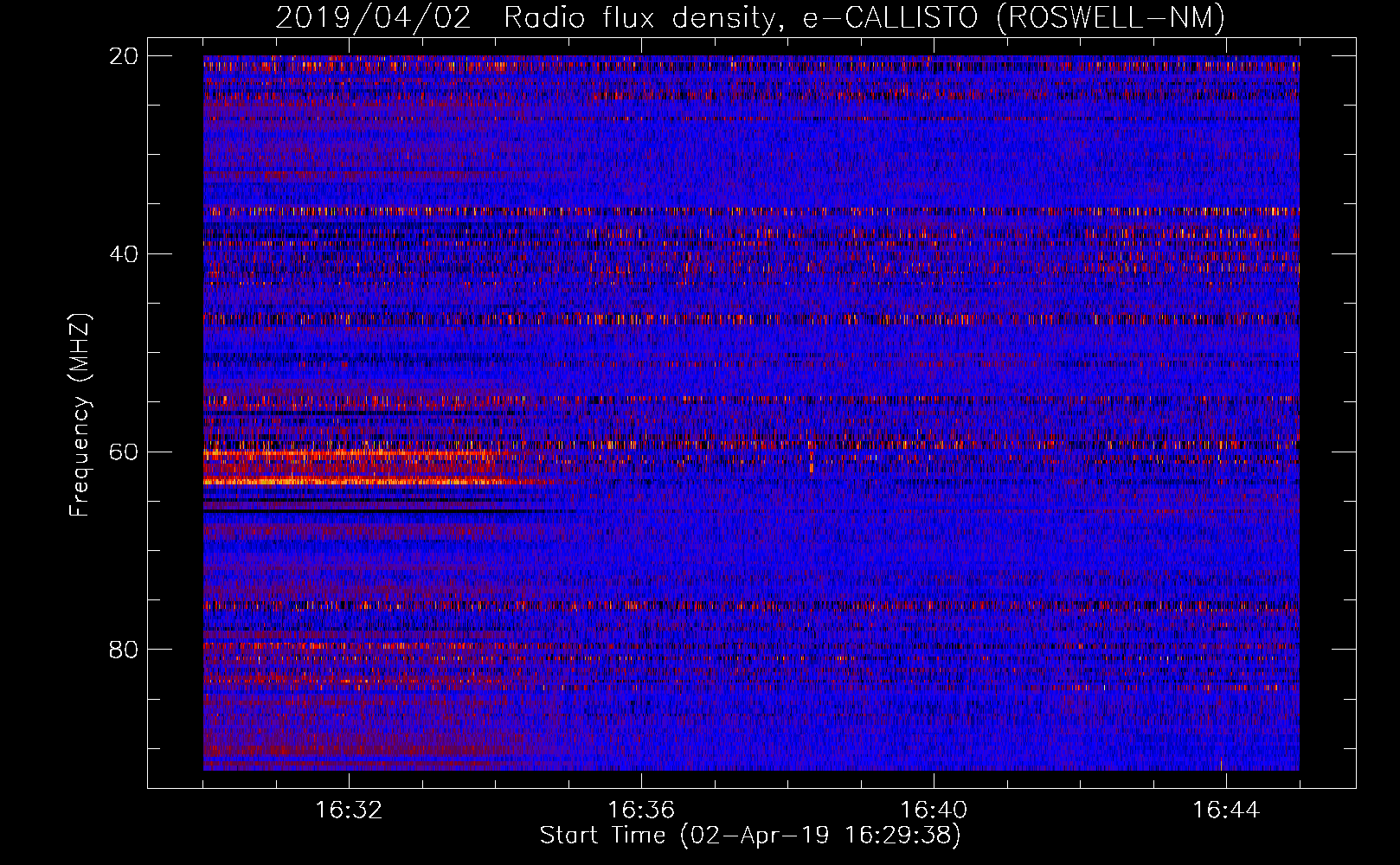Viewport: 1400px width, 865px height.
Task: Click the 16:40 time tick label
Action: tap(934, 811)
